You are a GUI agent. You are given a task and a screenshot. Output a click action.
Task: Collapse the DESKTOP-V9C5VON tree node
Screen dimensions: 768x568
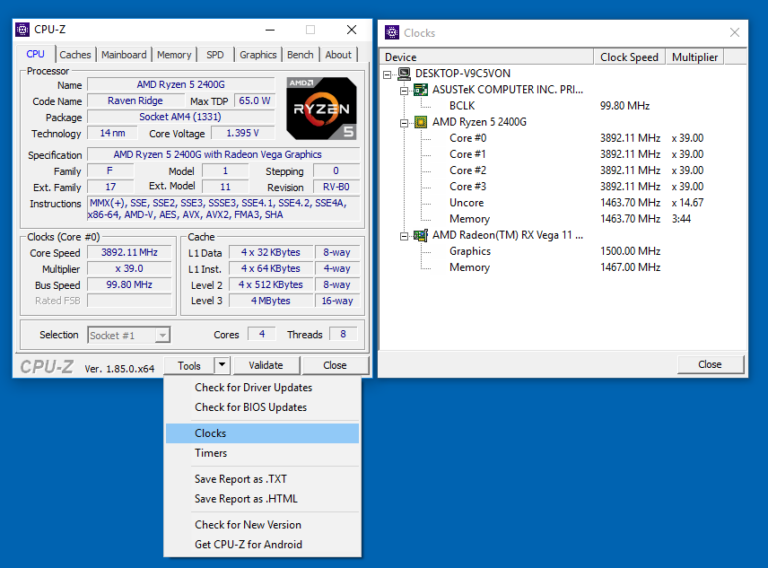pyautogui.click(x=387, y=75)
